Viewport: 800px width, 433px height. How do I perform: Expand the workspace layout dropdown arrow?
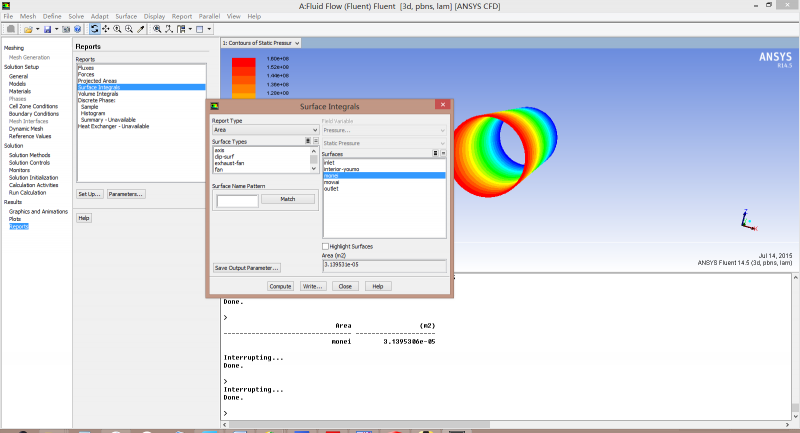[190, 30]
